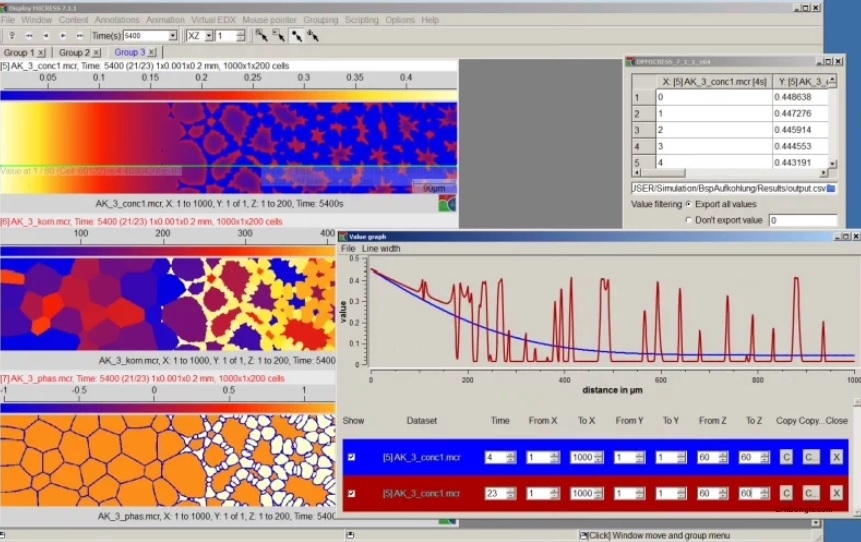Open the Virtual EDX menu

[213, 20]
